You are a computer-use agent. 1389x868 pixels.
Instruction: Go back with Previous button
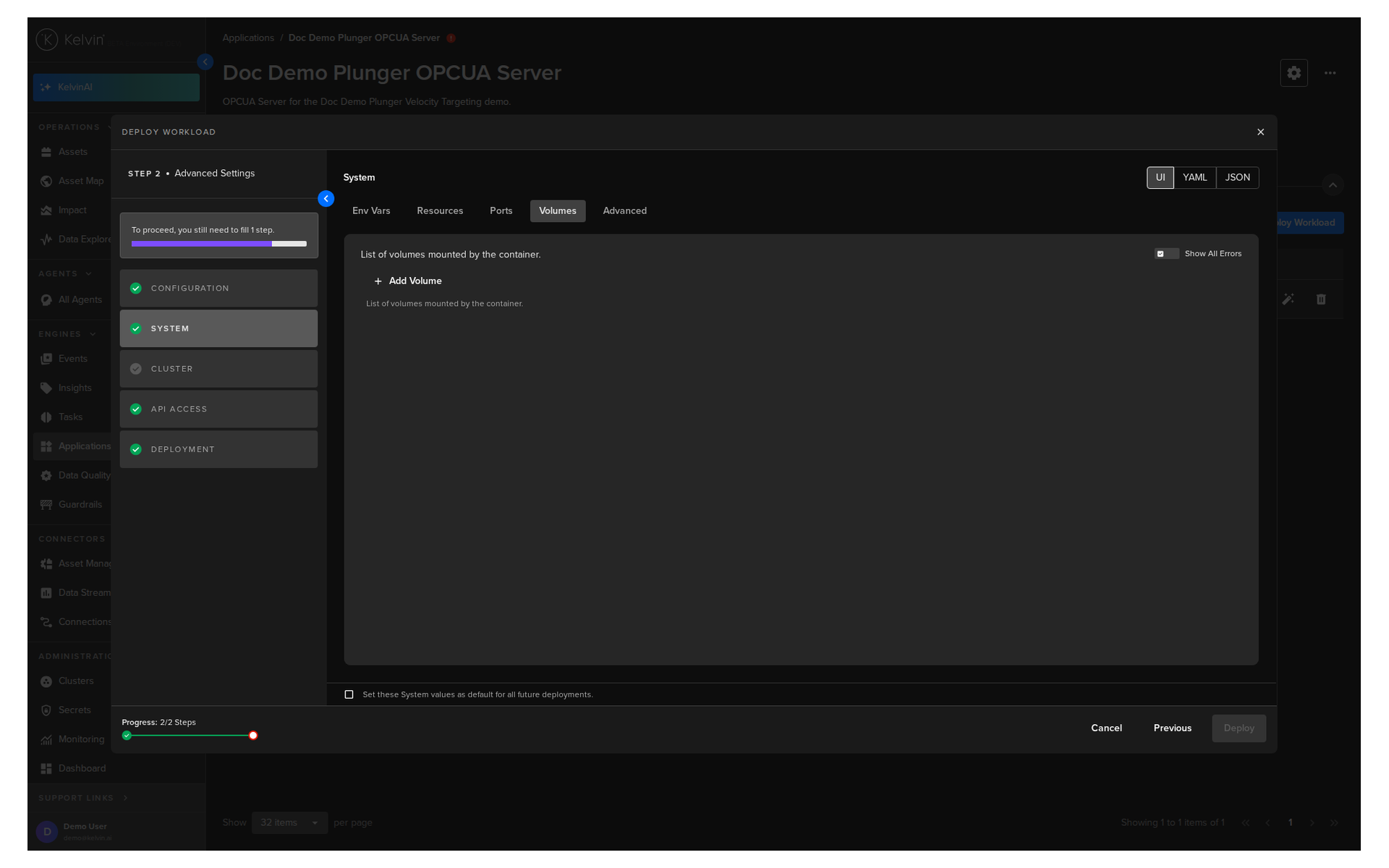1172,728
